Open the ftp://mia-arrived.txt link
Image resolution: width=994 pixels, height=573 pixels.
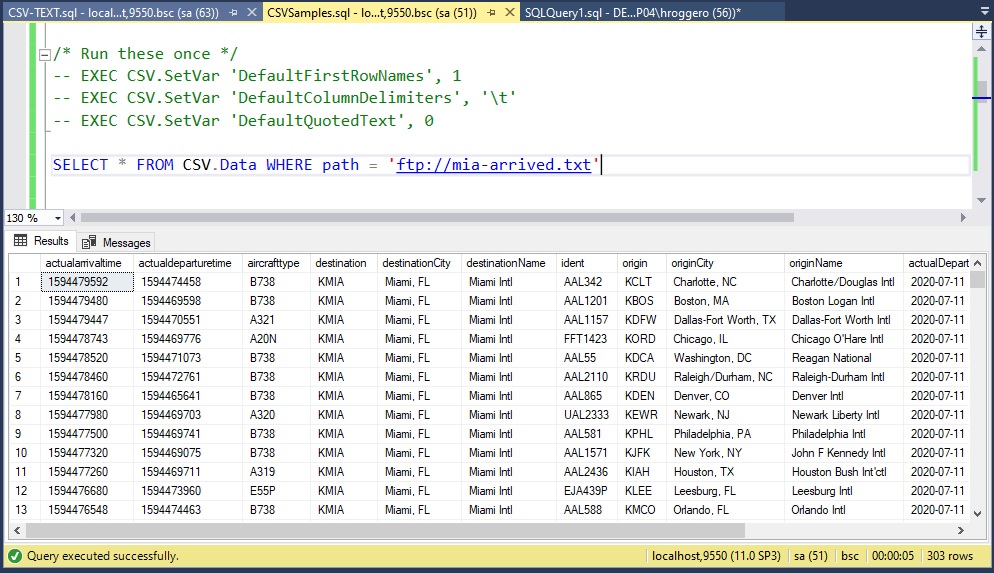[x=493, y=165]
